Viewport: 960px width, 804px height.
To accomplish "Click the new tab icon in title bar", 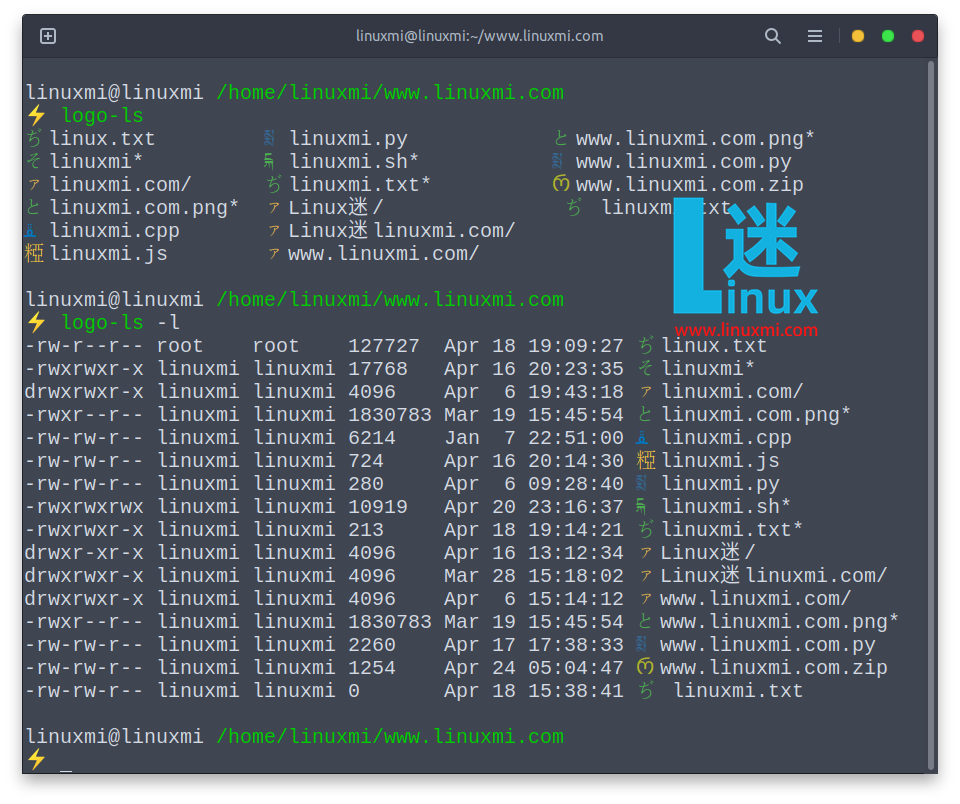I will click(48, 36).
